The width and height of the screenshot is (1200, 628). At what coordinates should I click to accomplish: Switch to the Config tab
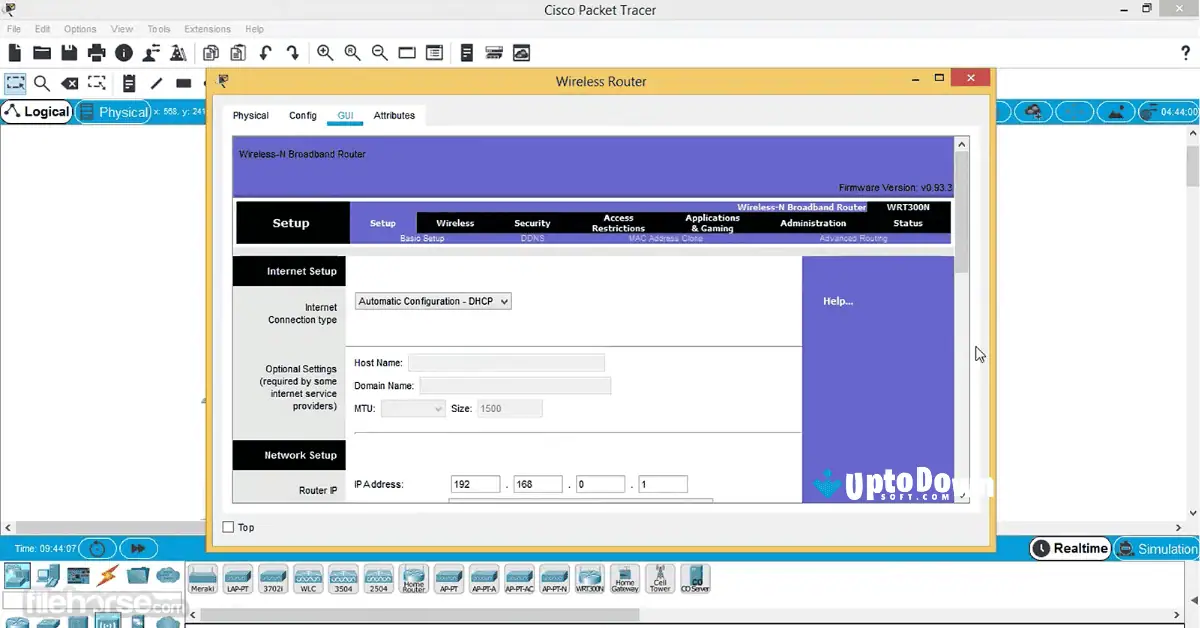coord(302,115)
